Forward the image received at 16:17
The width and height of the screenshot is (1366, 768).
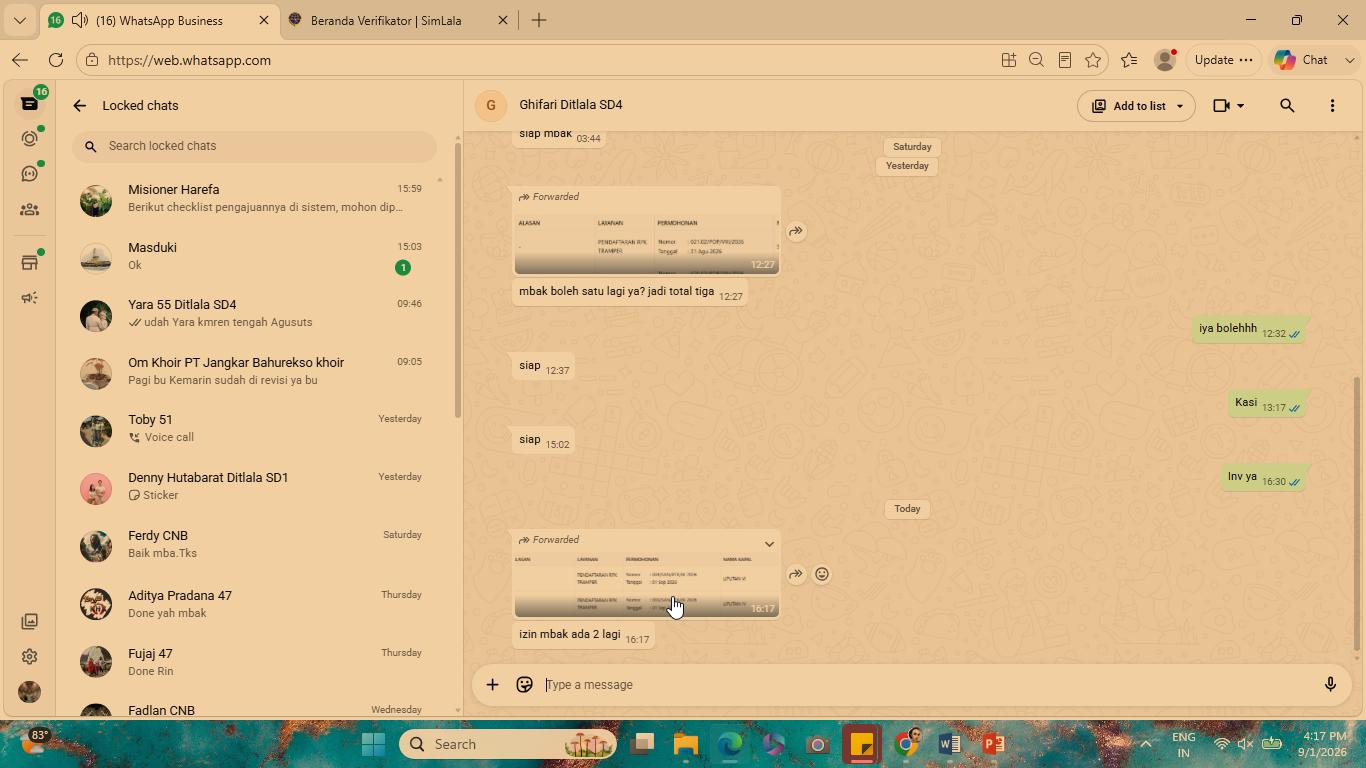[x=796, y=575]
